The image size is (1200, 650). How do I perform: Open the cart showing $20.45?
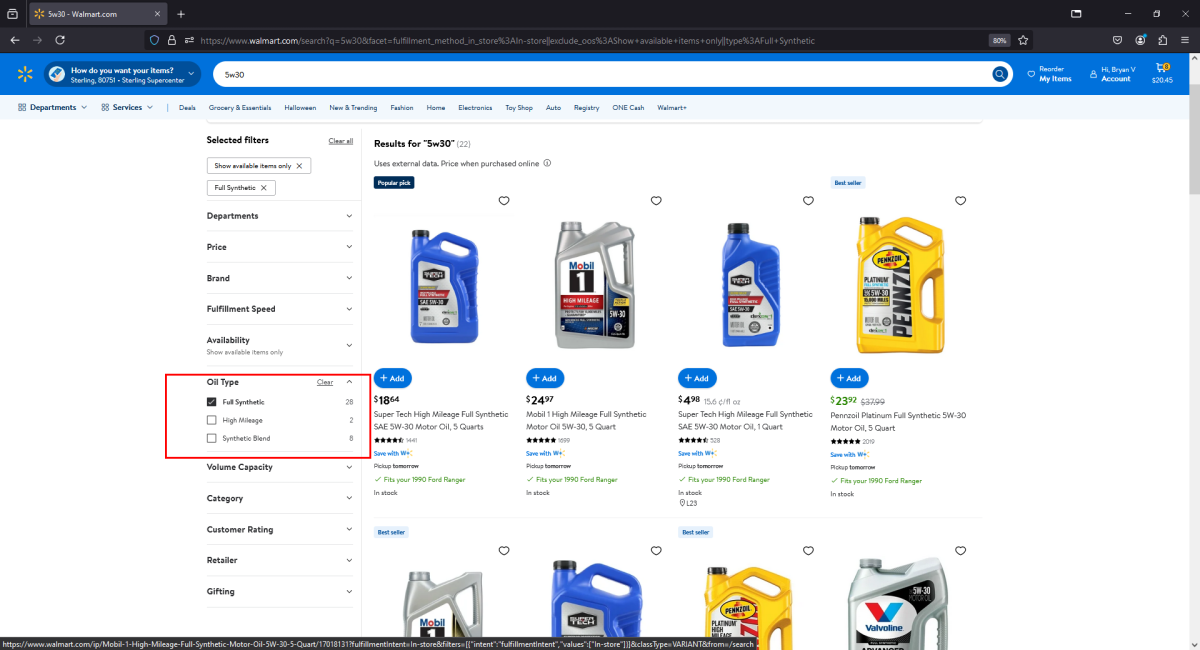point(1162,74)
